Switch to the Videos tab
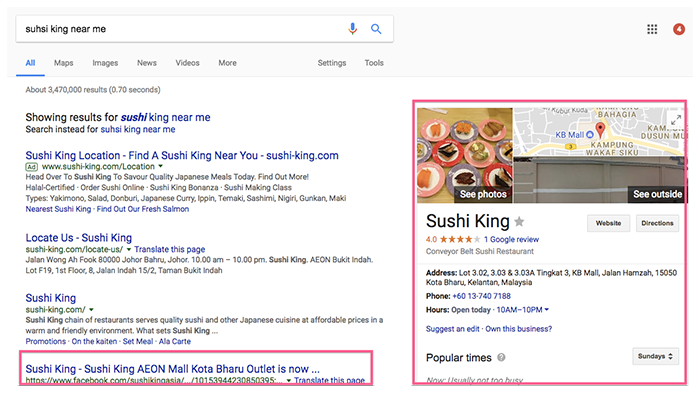 click(188, 63)
